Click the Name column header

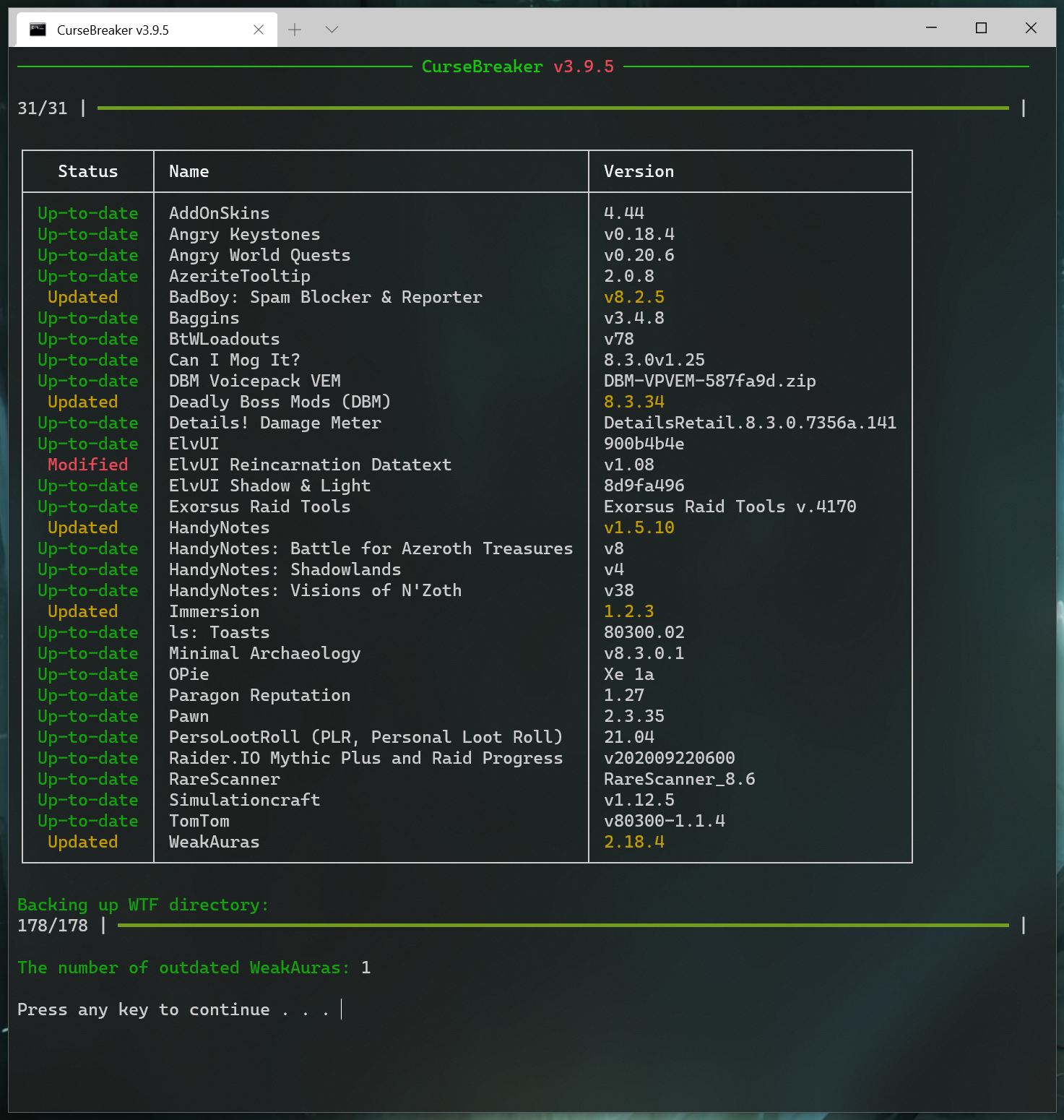189,171
